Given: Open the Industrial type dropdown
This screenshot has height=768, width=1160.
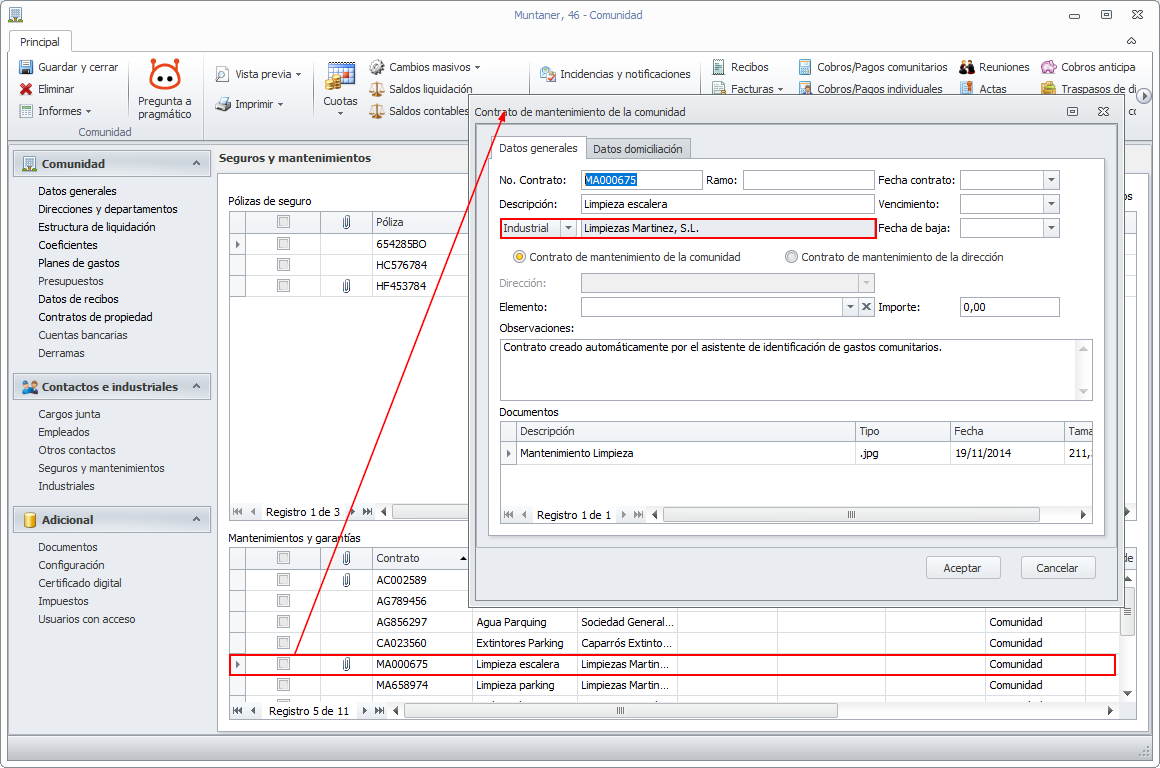Looking at the screenshot, I should tap(568, 228).
